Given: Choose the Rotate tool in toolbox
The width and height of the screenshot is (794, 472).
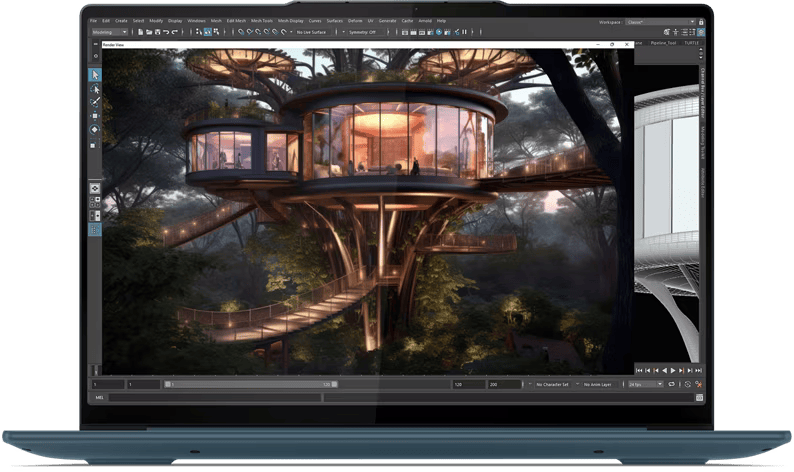Looking at the screenshot, I should (95, 129).
